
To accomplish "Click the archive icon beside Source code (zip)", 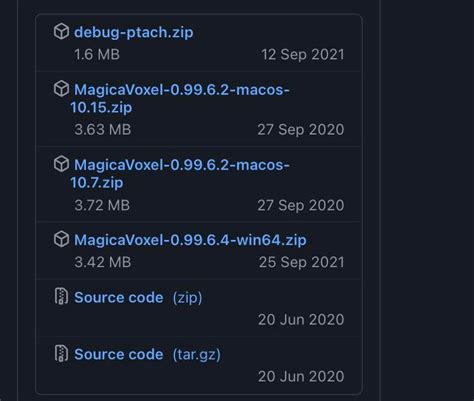I will click(61, 296).
